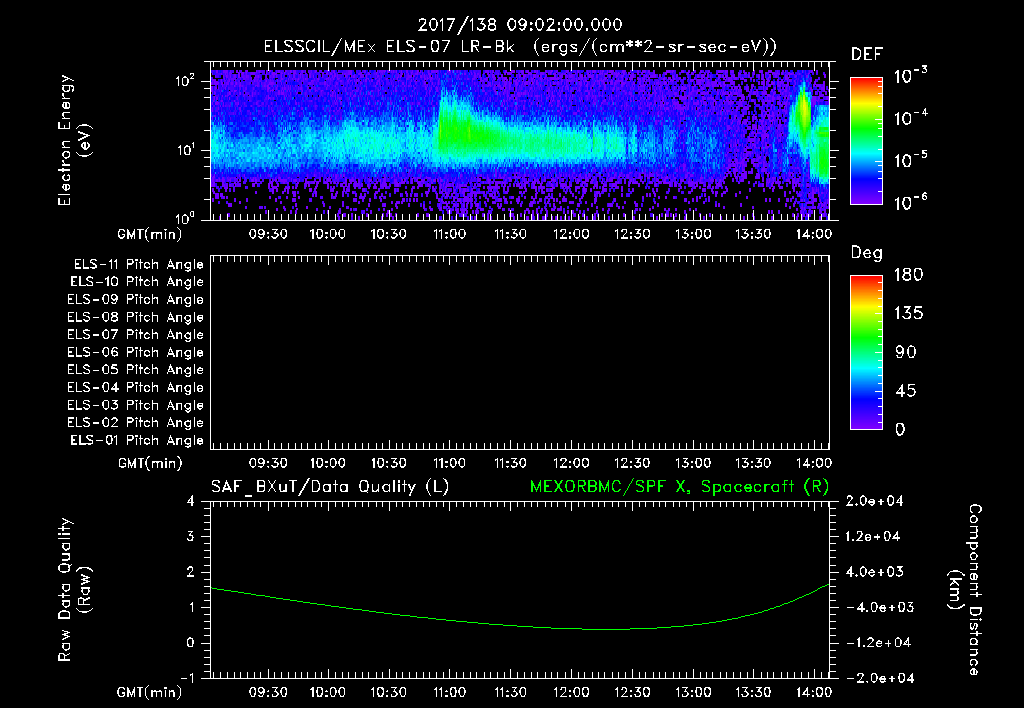The image size is (1024, 708).
Task: Click the 4 value on Raw Data Quality axis
Action: click(191, 502)
